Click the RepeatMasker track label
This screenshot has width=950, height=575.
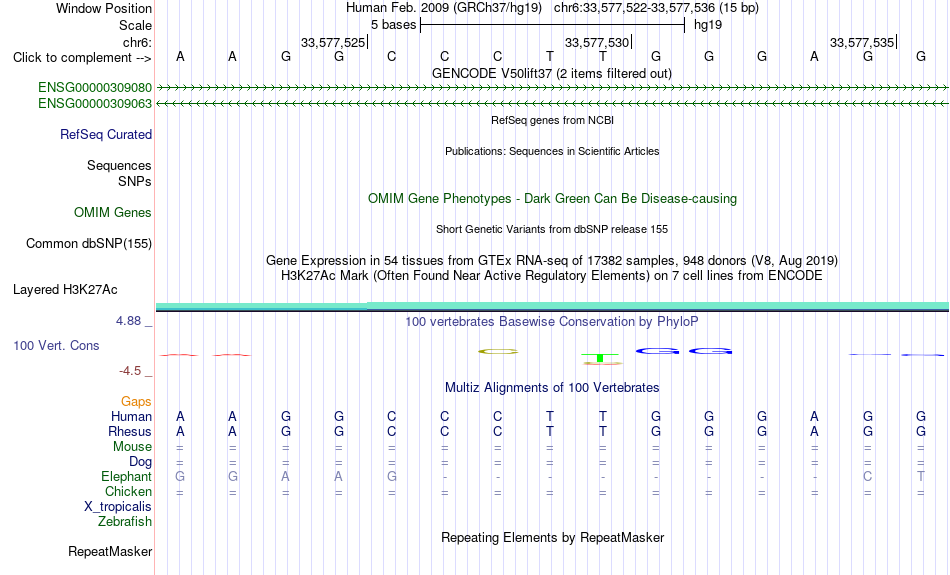pos(110,551)
